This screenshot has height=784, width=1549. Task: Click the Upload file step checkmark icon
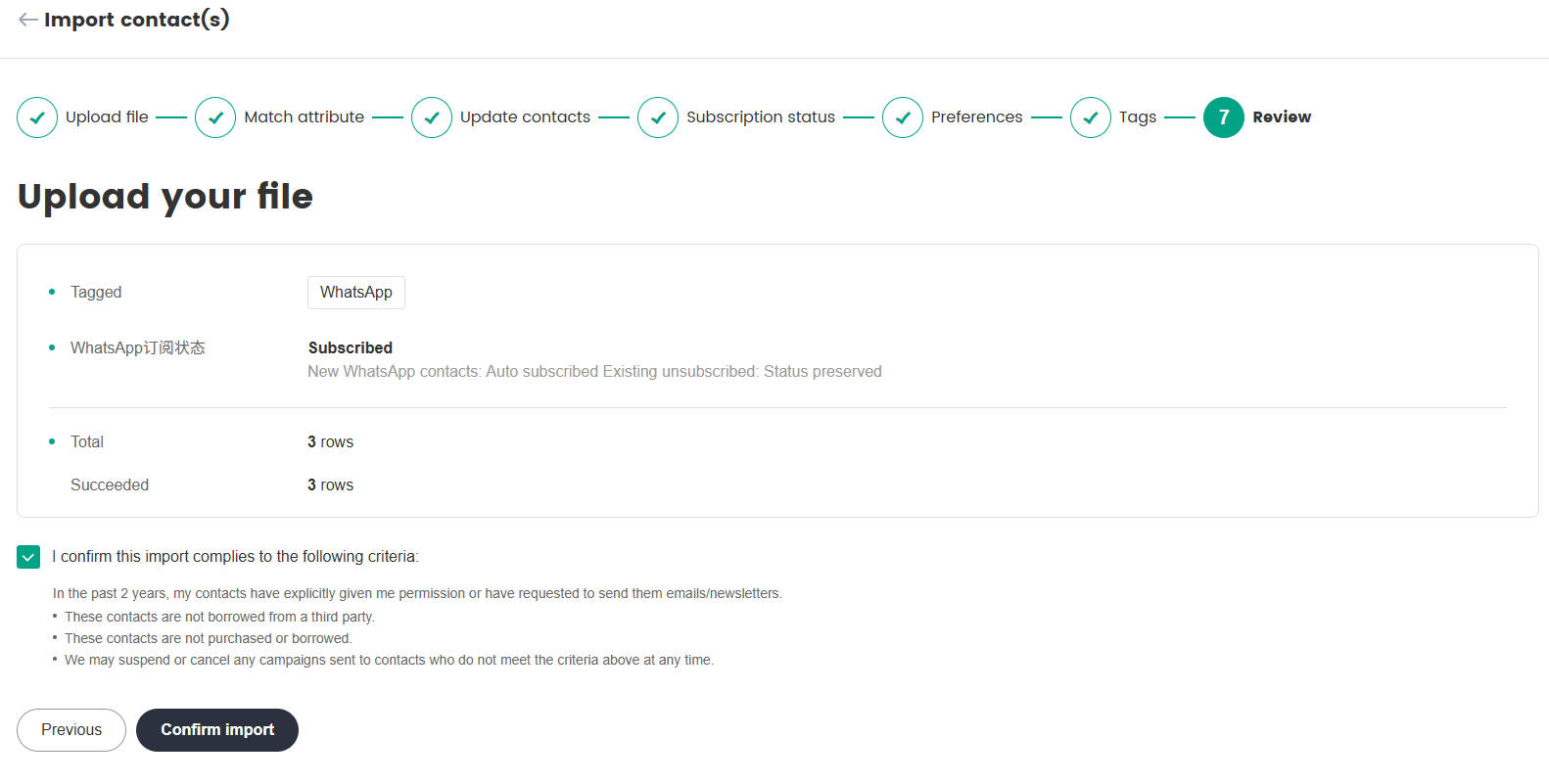point(37,117)
